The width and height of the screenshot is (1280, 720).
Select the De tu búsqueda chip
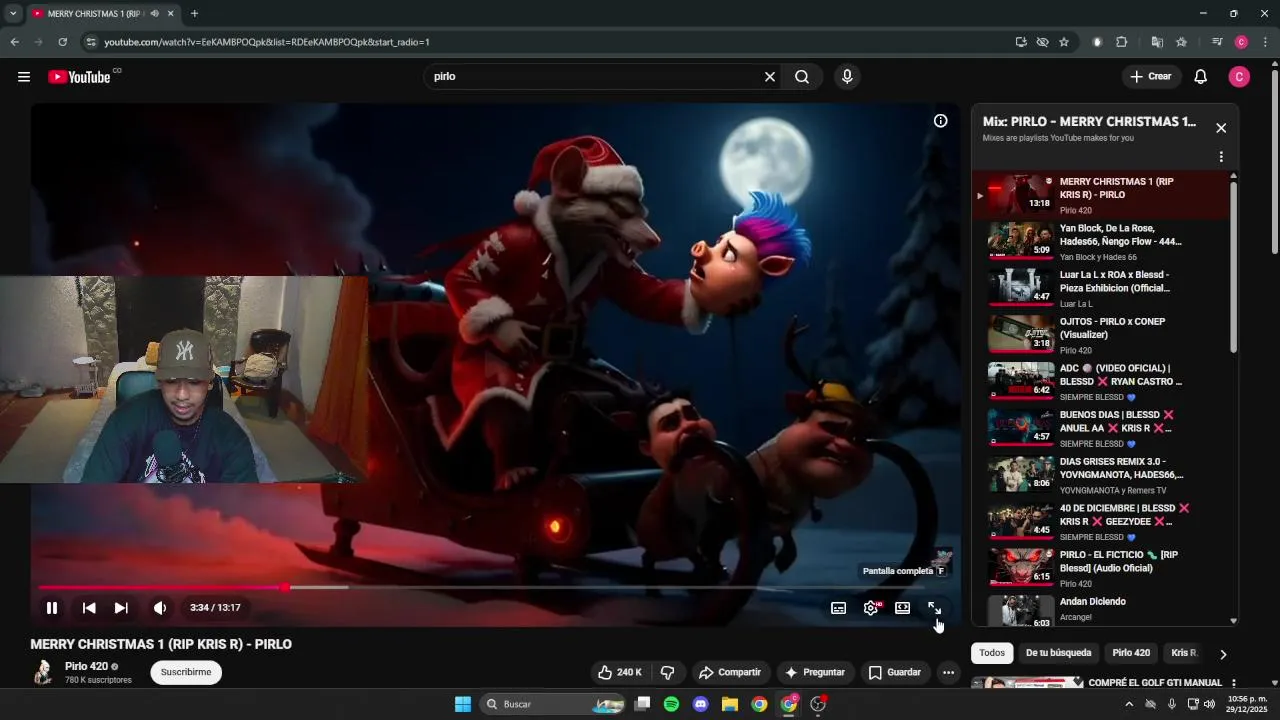point(1058,653)
